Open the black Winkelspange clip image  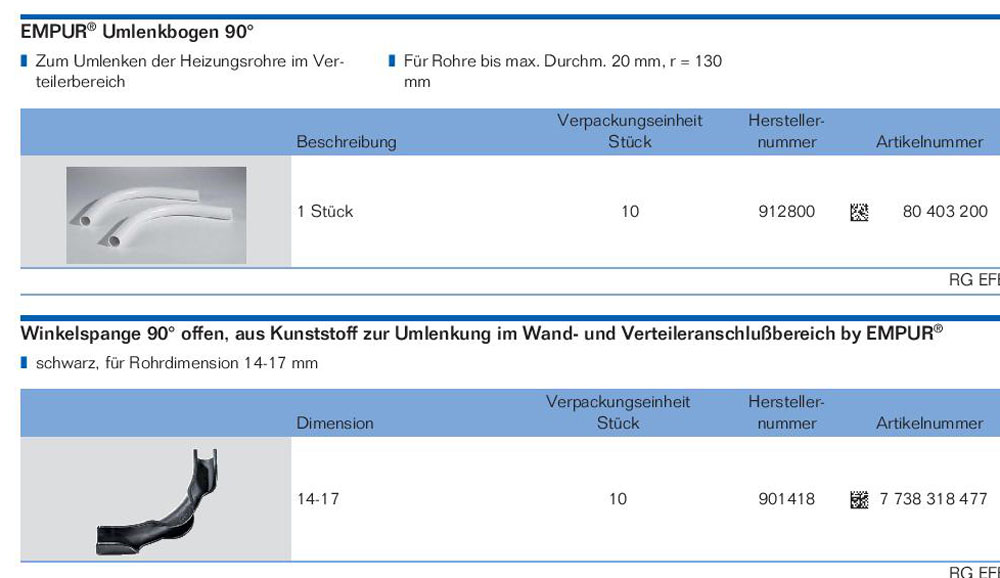coord(157,501)
